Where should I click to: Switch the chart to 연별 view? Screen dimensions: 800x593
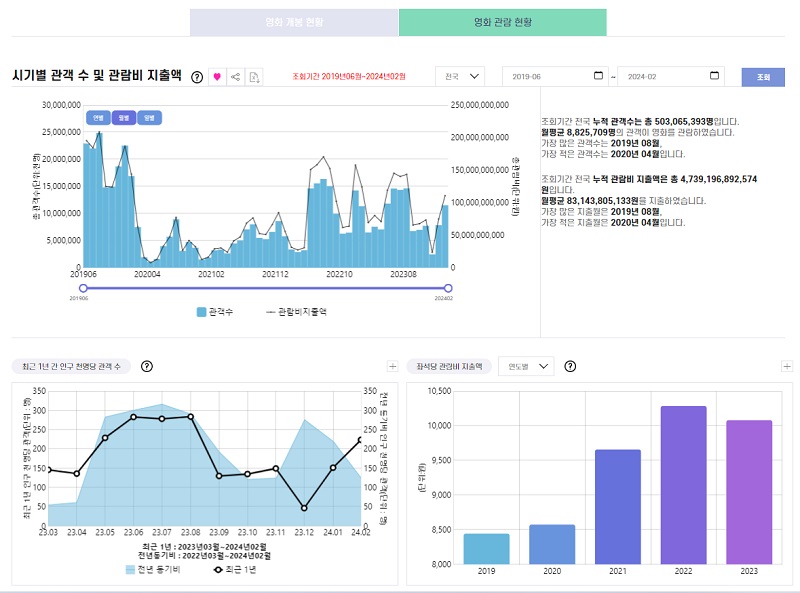98,117
